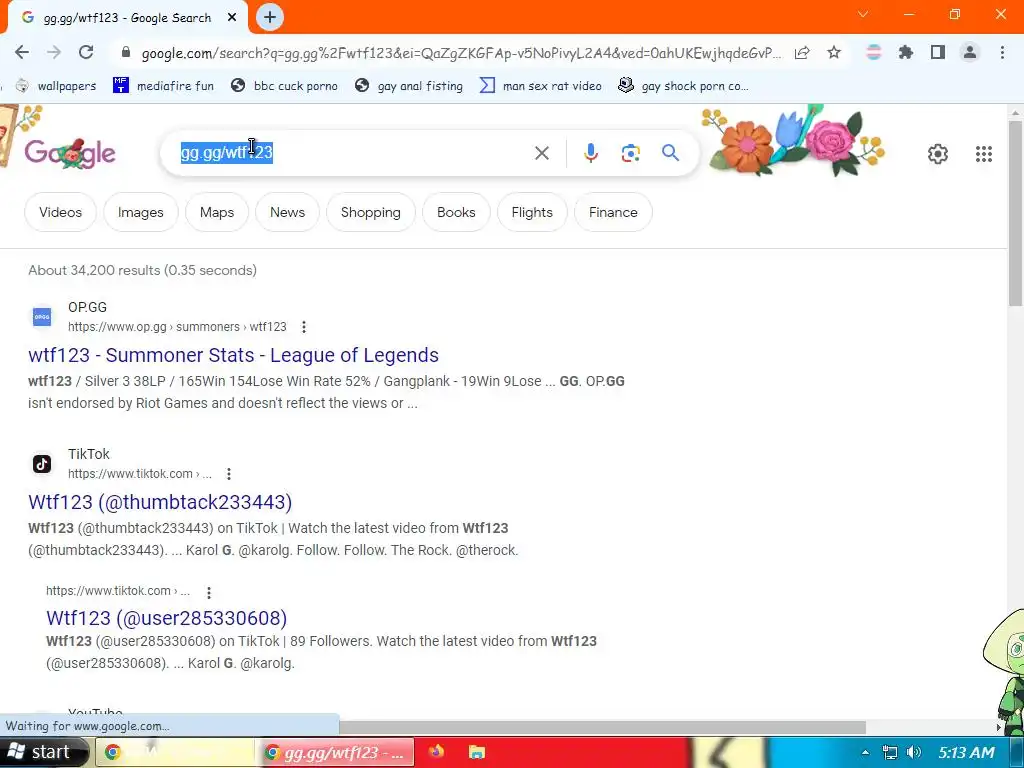Screen dimensions: 1024x768
Task: Open the volume speaker tray icon
Action: (x=914, y=752)
